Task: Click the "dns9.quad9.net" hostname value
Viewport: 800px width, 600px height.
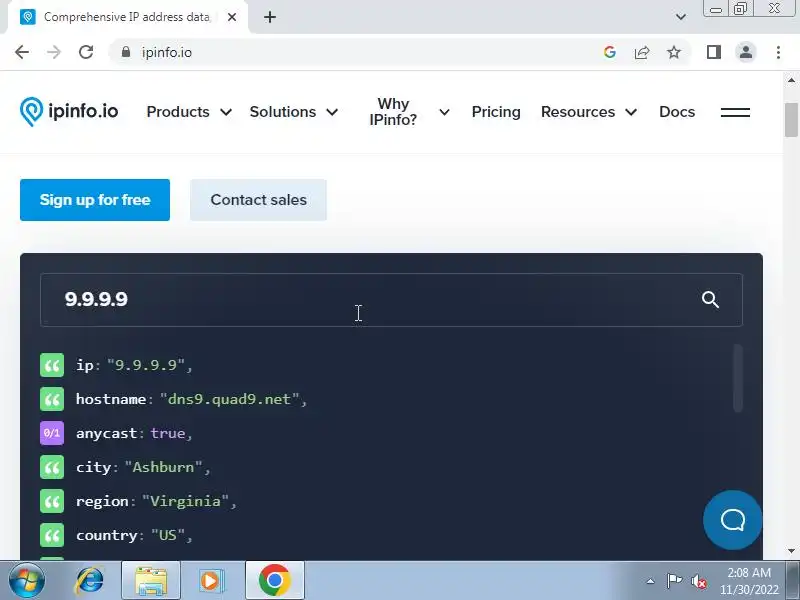Action: click(229, 399)
